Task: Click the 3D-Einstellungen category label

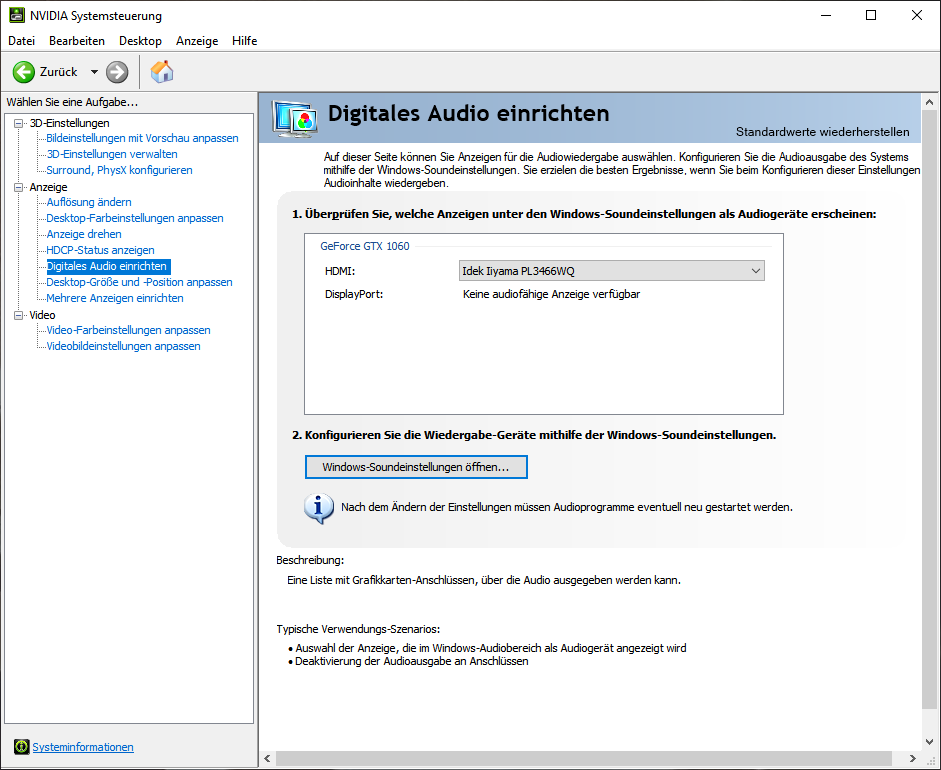Action: (x=70, y=123)
